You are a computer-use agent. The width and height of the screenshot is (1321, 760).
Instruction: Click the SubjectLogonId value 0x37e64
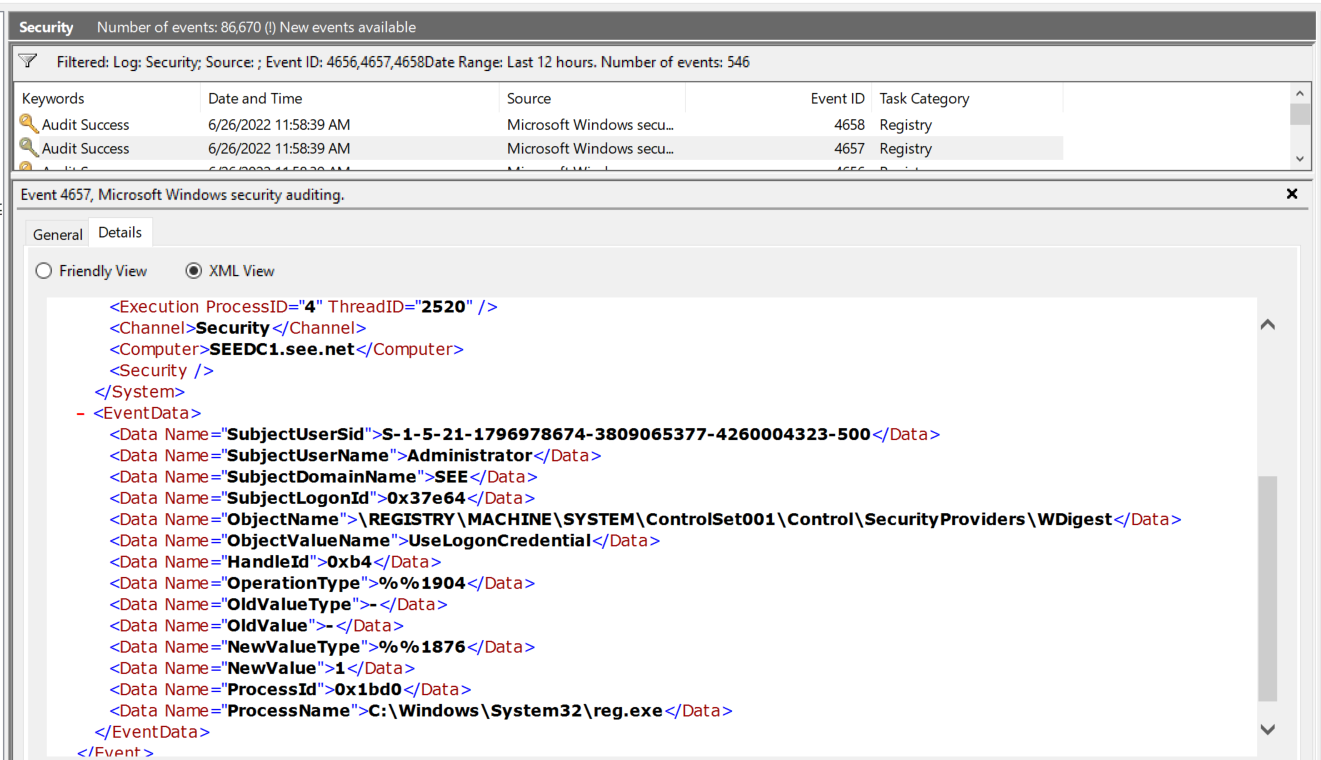coord(427,498)
